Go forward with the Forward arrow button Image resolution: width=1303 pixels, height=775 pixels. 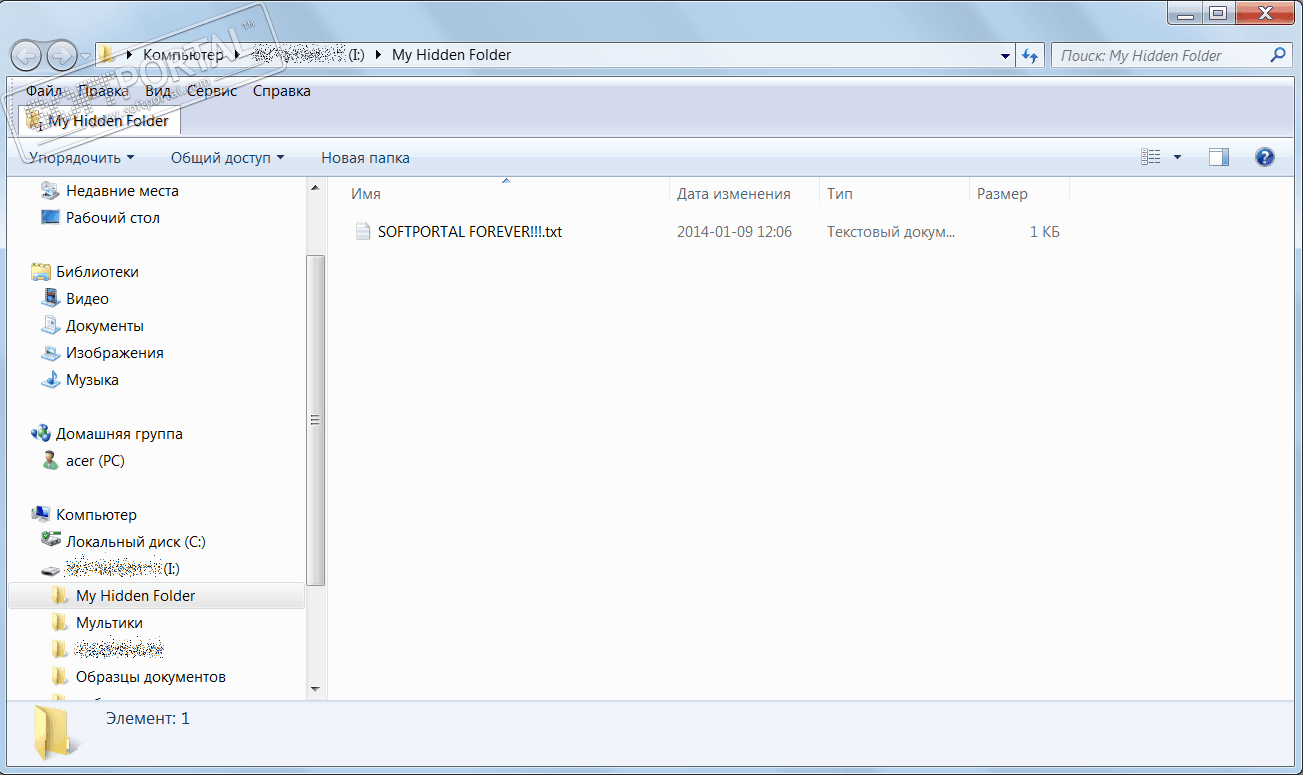[62, 55]
